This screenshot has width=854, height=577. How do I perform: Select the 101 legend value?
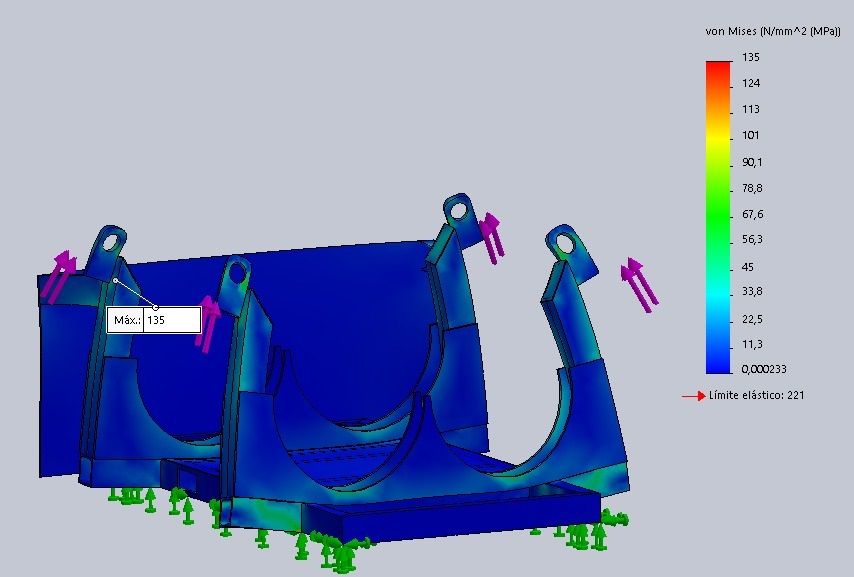[x=751, y=135]
